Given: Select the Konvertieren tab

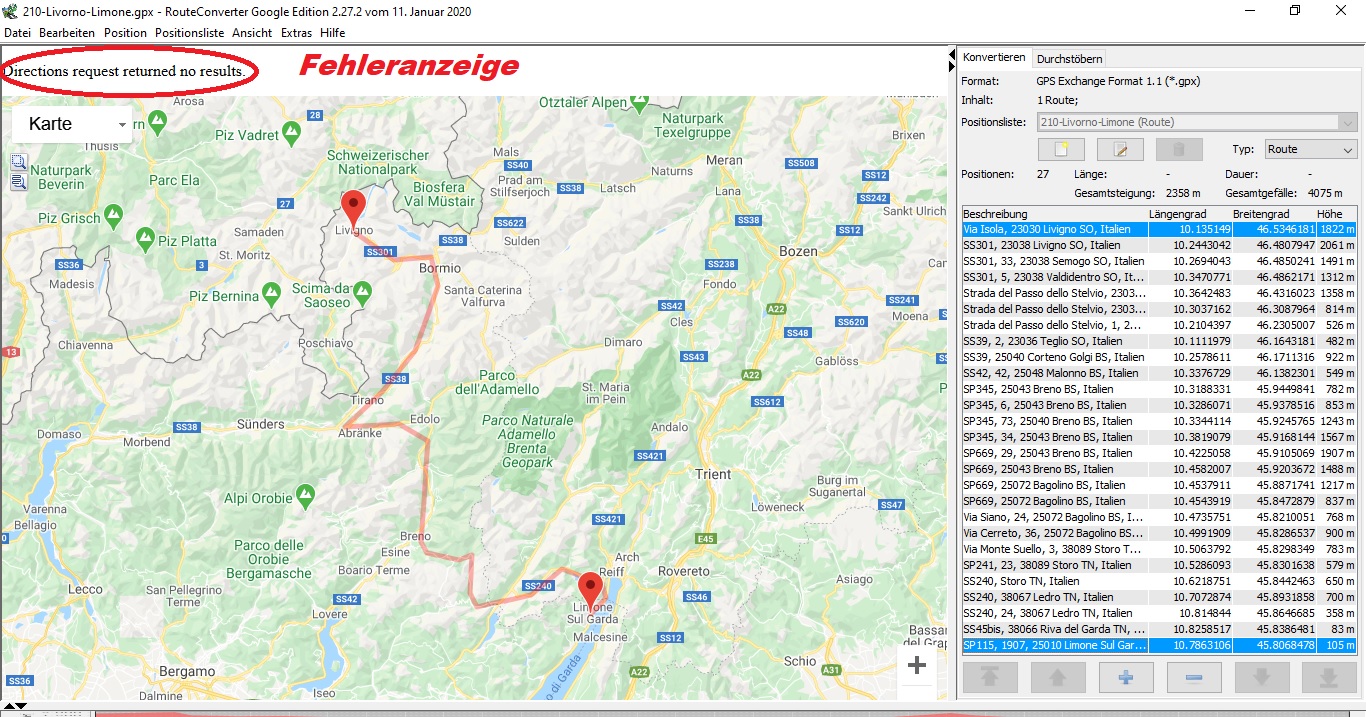Looking at the screenshot, I should click(x=993, y=58).
